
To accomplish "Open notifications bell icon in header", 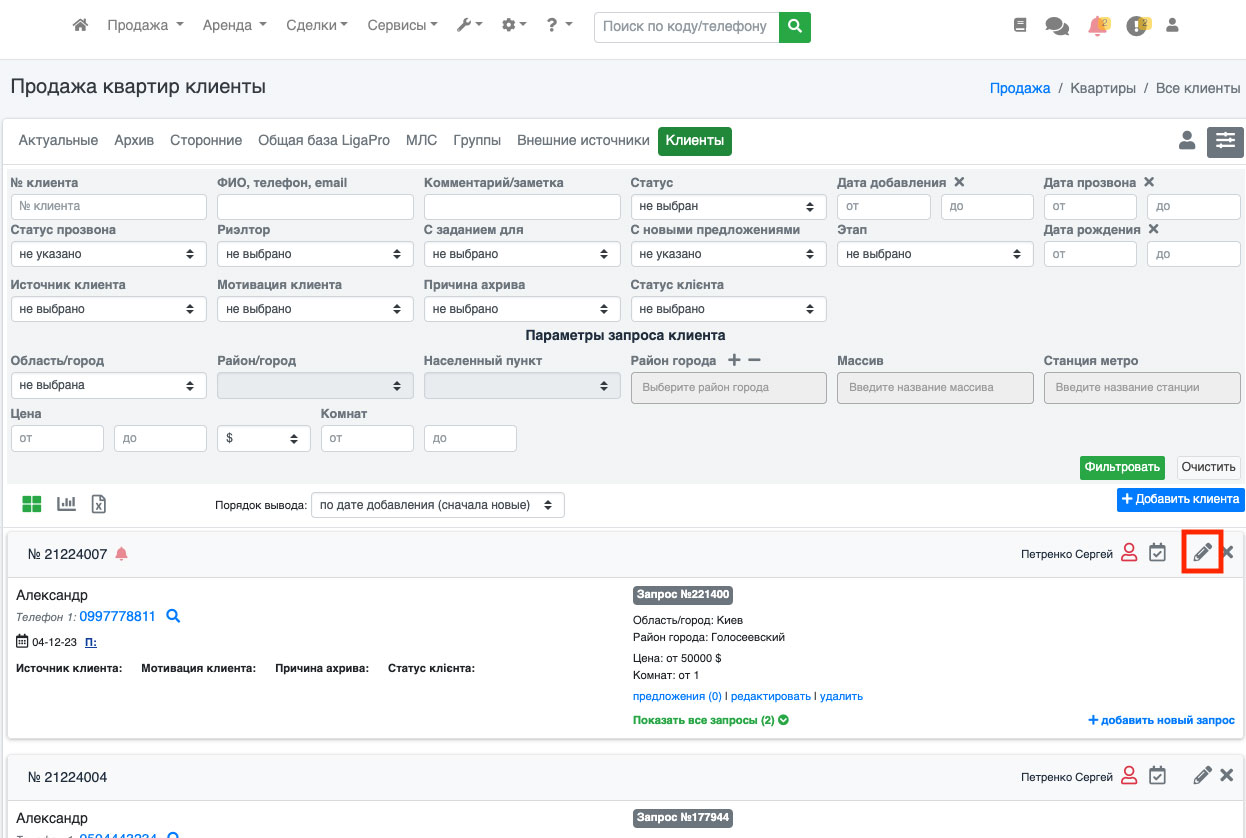I will click(1097, 26).
